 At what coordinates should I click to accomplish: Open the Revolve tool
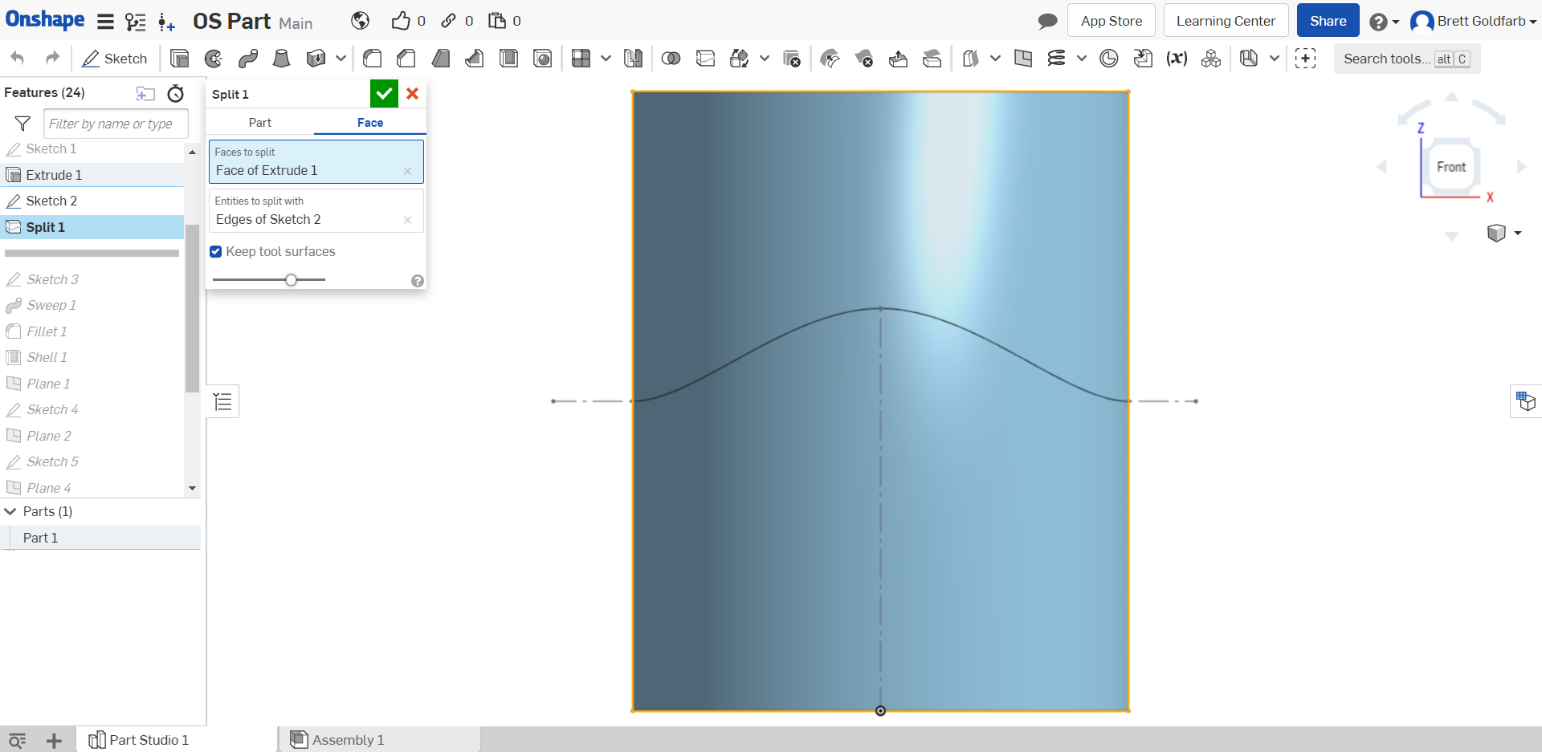pos(213,58)
